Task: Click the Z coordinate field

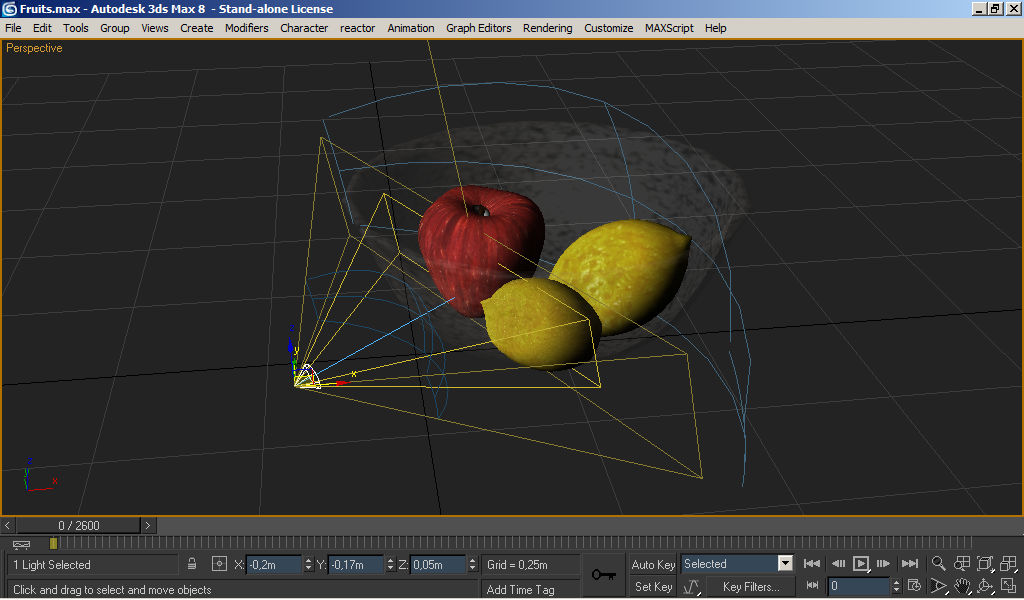Action: point(438,565)
